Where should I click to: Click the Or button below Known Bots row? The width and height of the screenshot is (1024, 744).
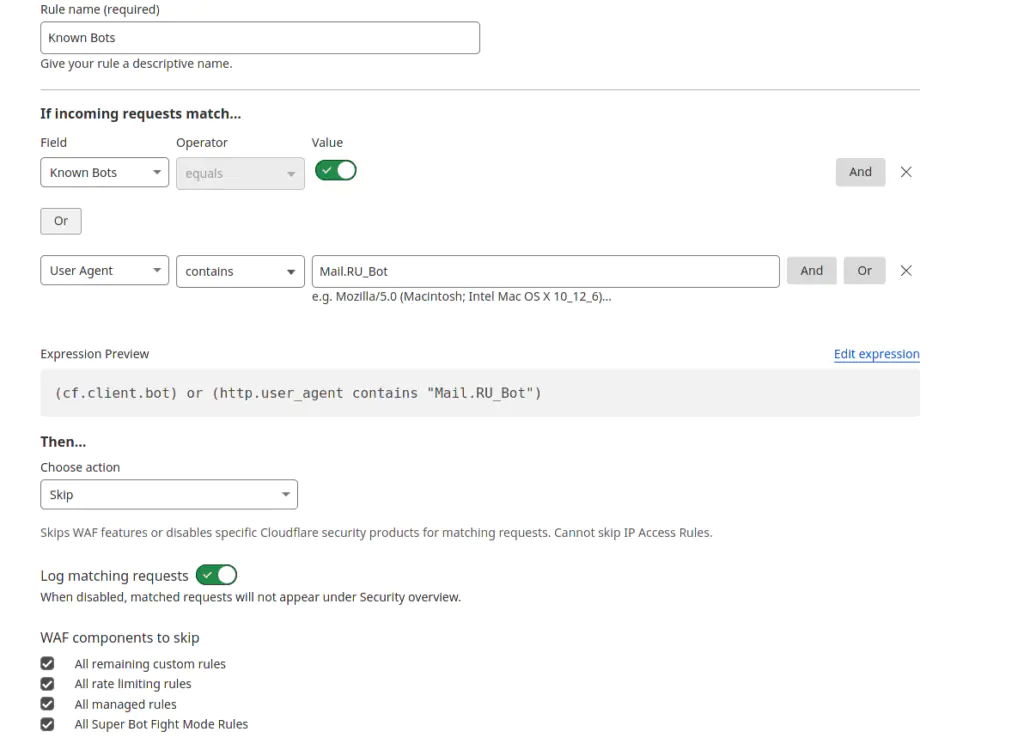tap(60, 220)
